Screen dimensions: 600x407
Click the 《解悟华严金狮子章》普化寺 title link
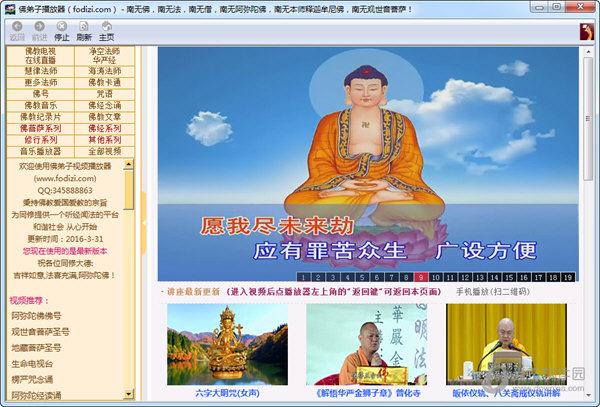368,393
